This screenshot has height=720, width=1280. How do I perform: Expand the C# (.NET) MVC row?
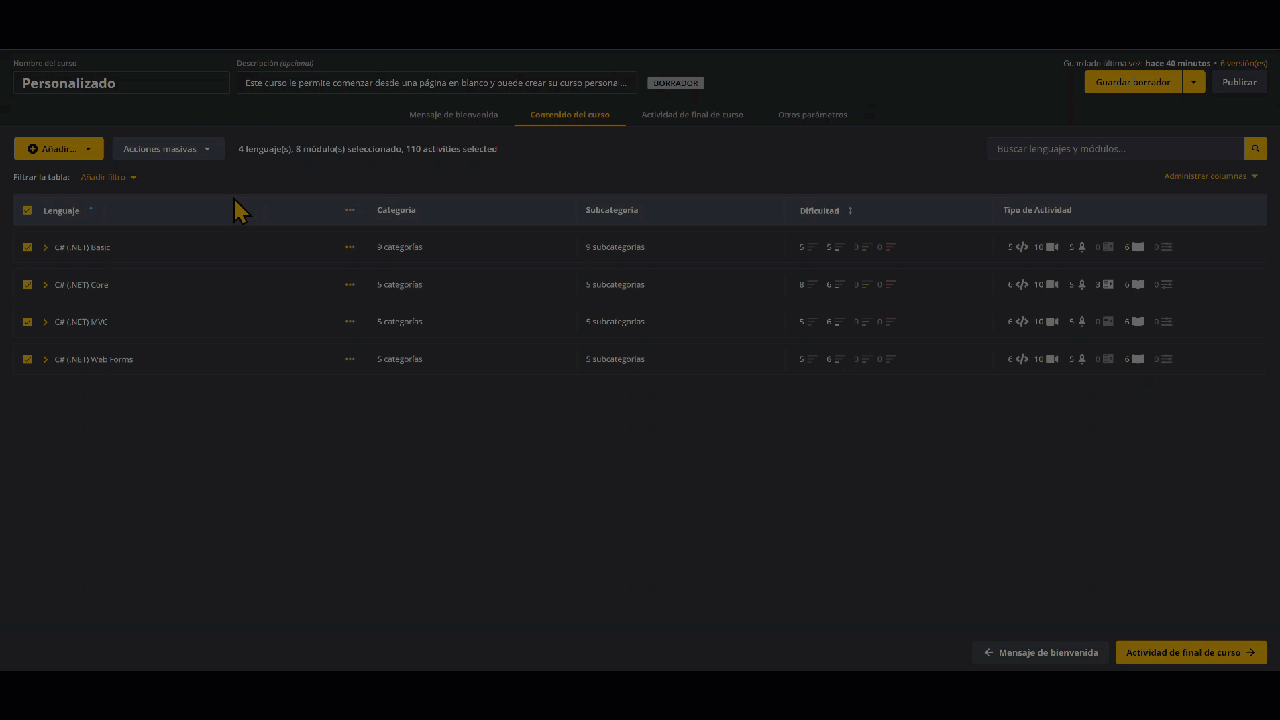[46, 322]
